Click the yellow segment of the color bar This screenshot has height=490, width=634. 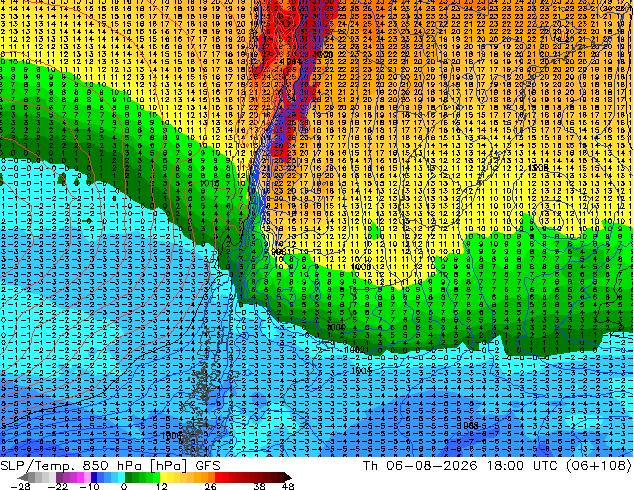click(170, 477)
